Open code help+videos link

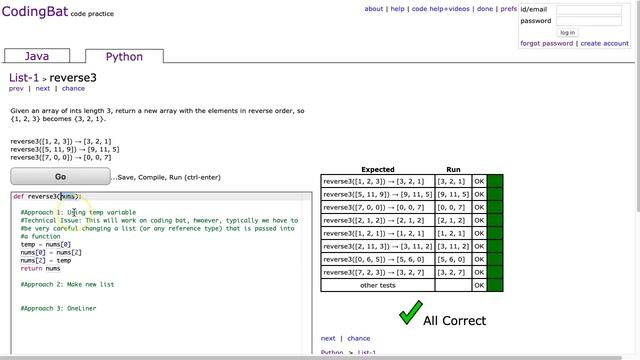(440, 9)
